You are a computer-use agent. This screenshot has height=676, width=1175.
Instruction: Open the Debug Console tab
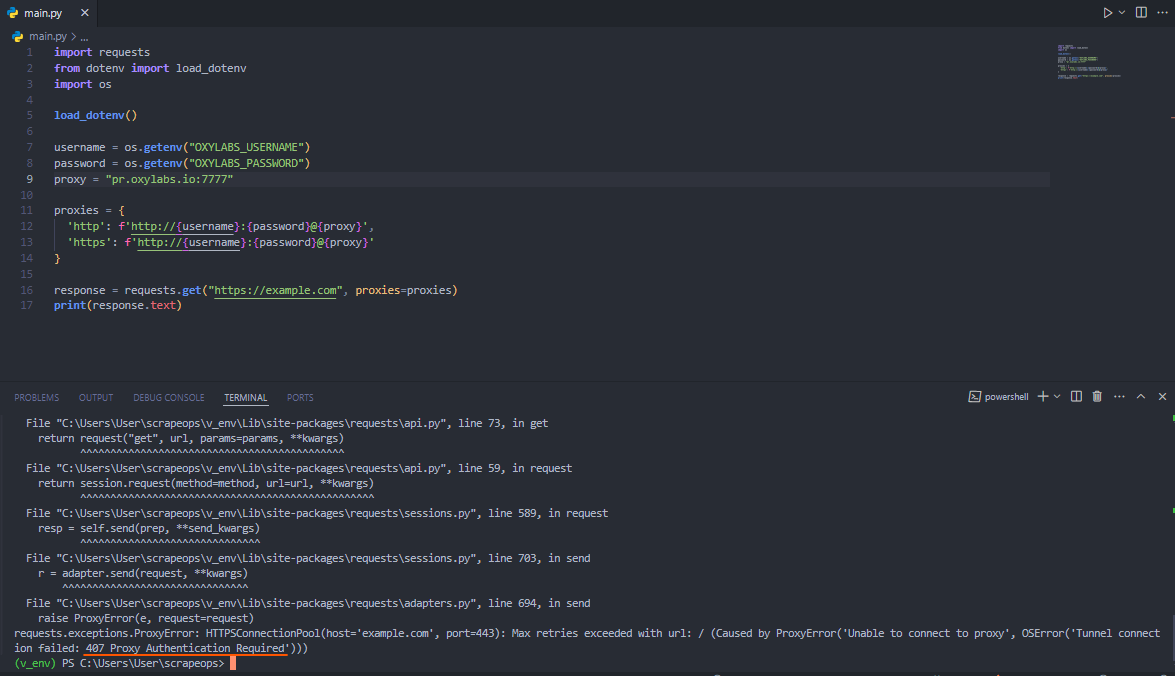pos(168,397)
